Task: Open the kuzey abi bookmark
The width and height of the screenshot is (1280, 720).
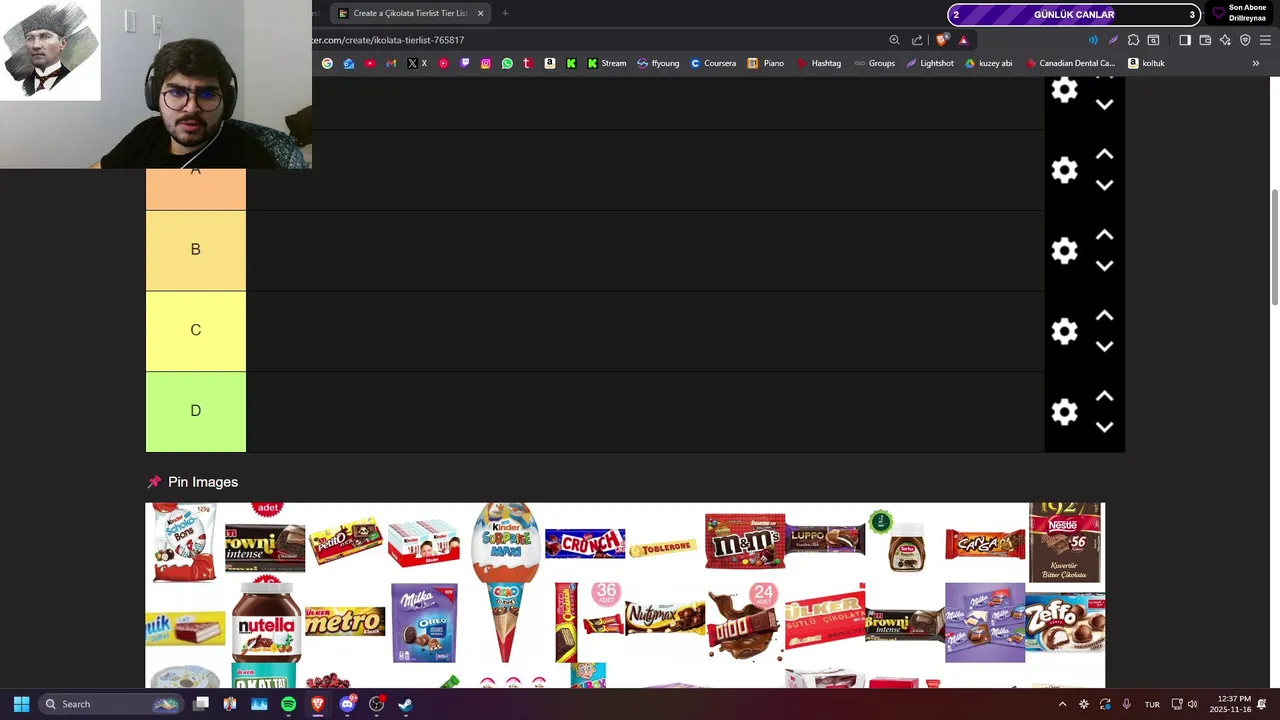Action: click(989, 63)
